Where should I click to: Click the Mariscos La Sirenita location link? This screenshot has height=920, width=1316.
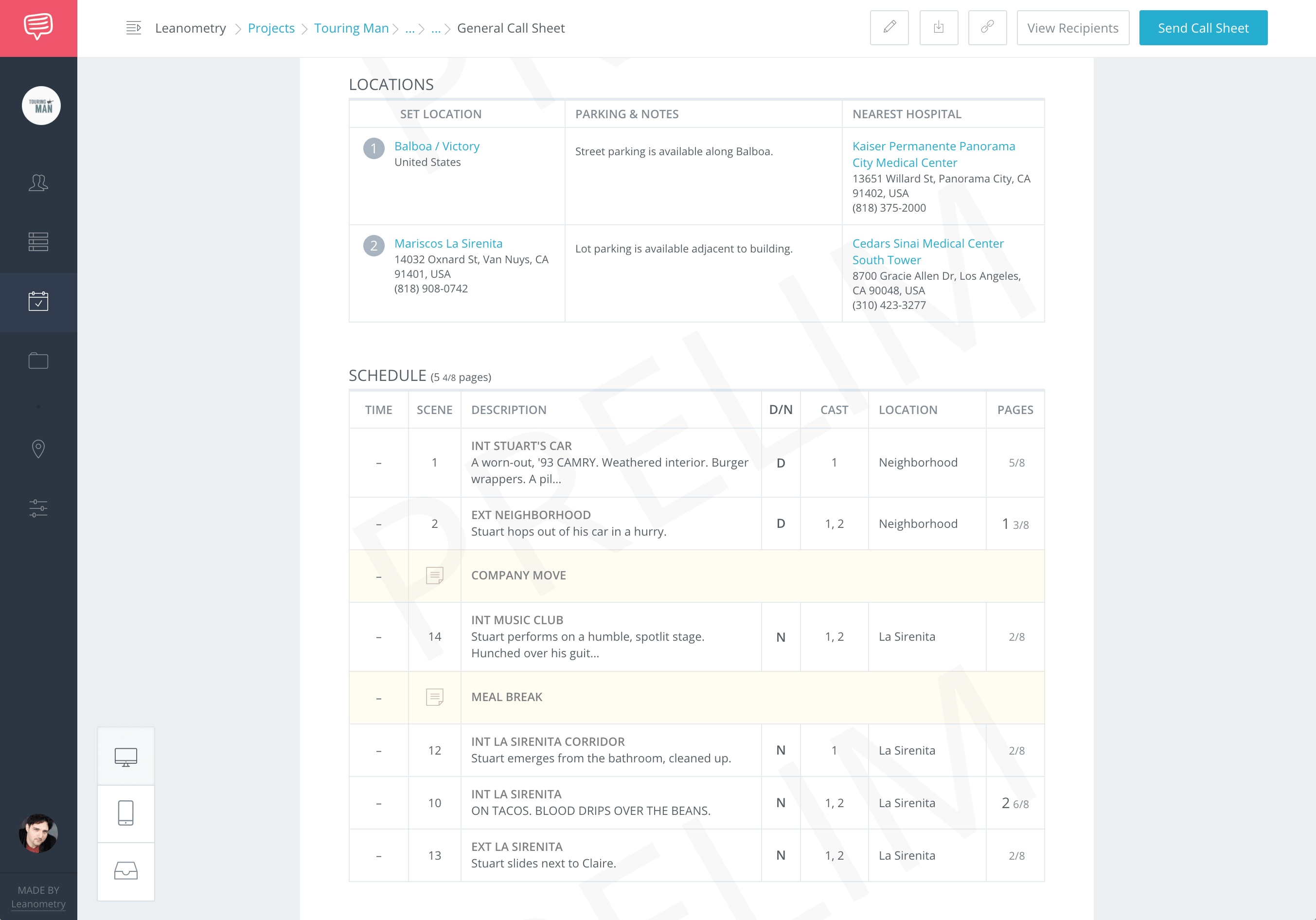tap(448, 243)
